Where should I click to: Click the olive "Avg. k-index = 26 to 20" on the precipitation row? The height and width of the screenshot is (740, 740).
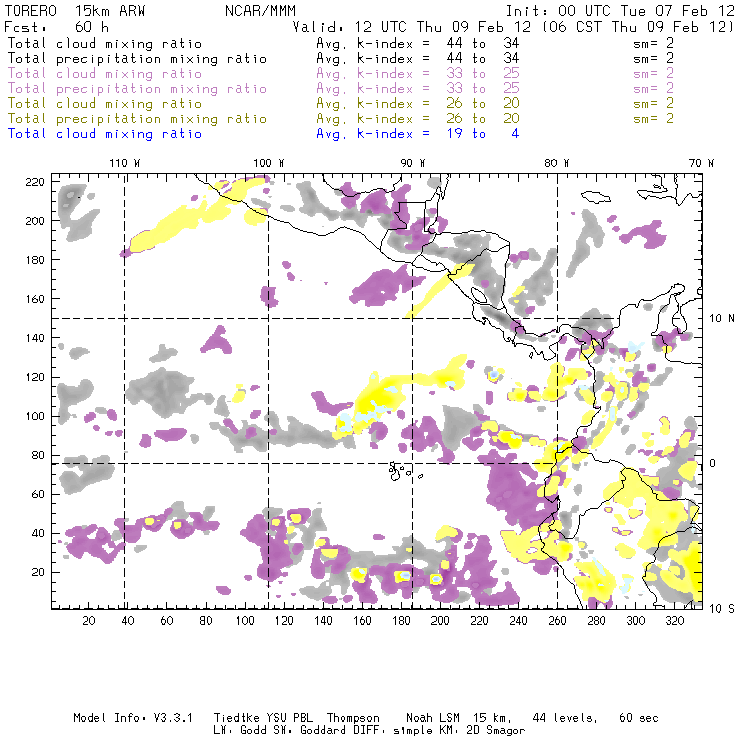coord(418,118)
